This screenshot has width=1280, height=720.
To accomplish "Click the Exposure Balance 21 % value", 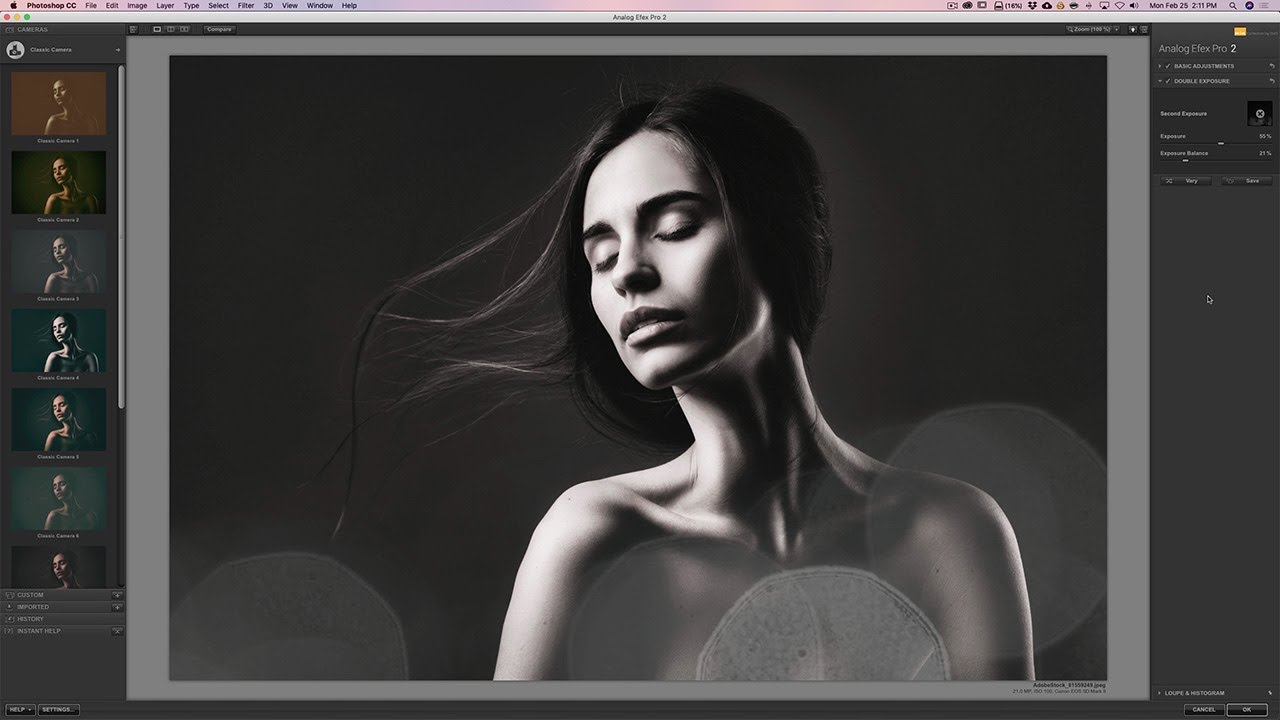I will click(x=1265, y=153).
